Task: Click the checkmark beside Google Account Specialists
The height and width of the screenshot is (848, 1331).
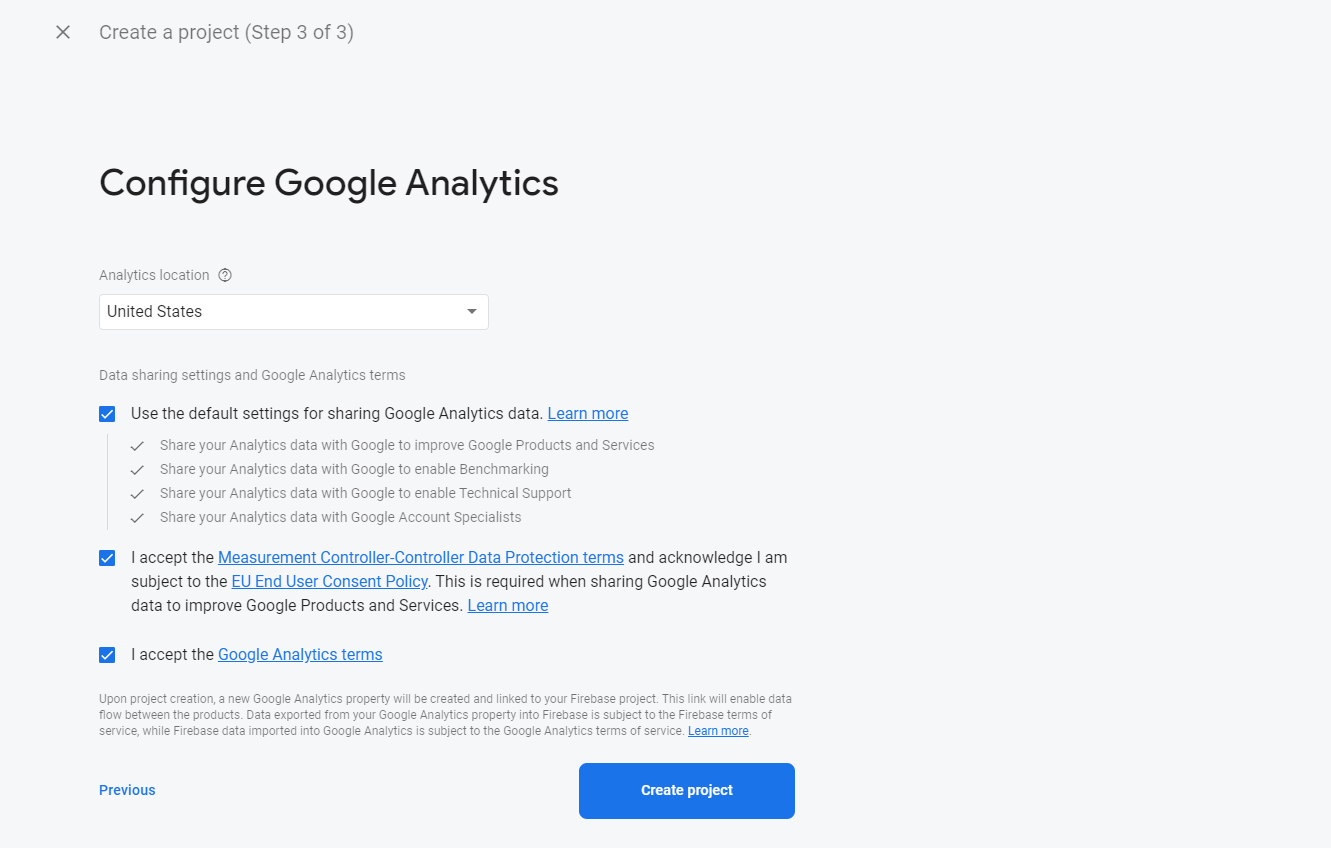Action: click(x=138, y=518)
